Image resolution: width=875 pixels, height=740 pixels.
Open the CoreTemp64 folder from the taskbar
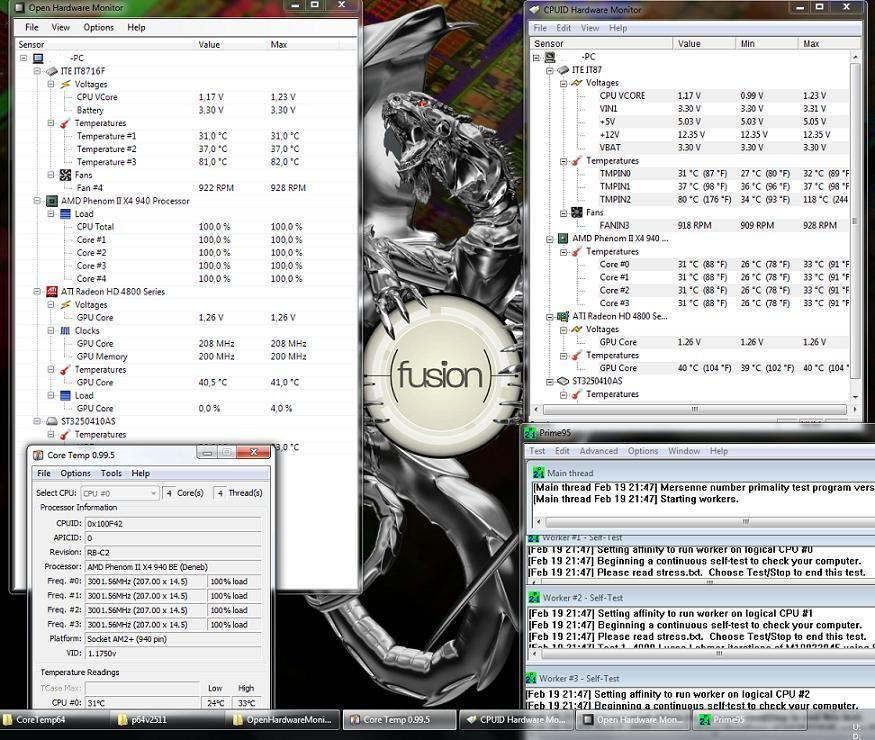click(57, 720)
